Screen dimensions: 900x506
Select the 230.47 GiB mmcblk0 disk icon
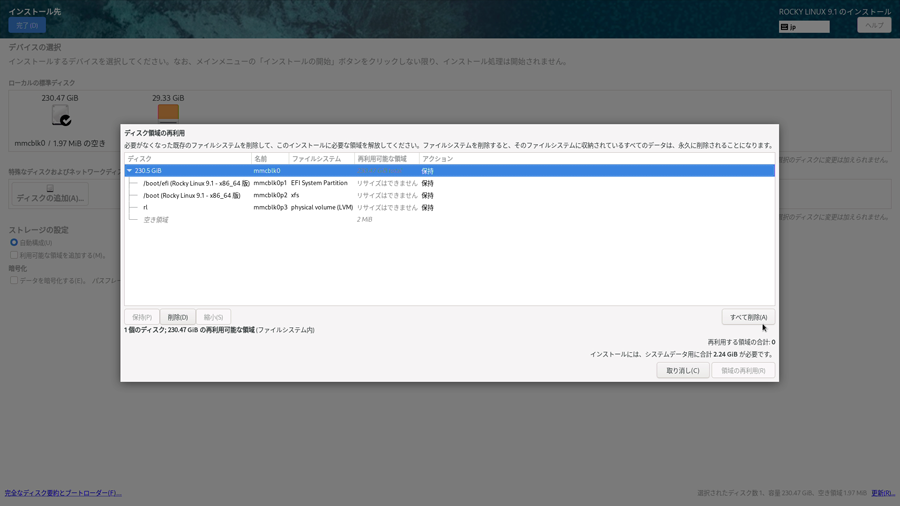(60, 116)
